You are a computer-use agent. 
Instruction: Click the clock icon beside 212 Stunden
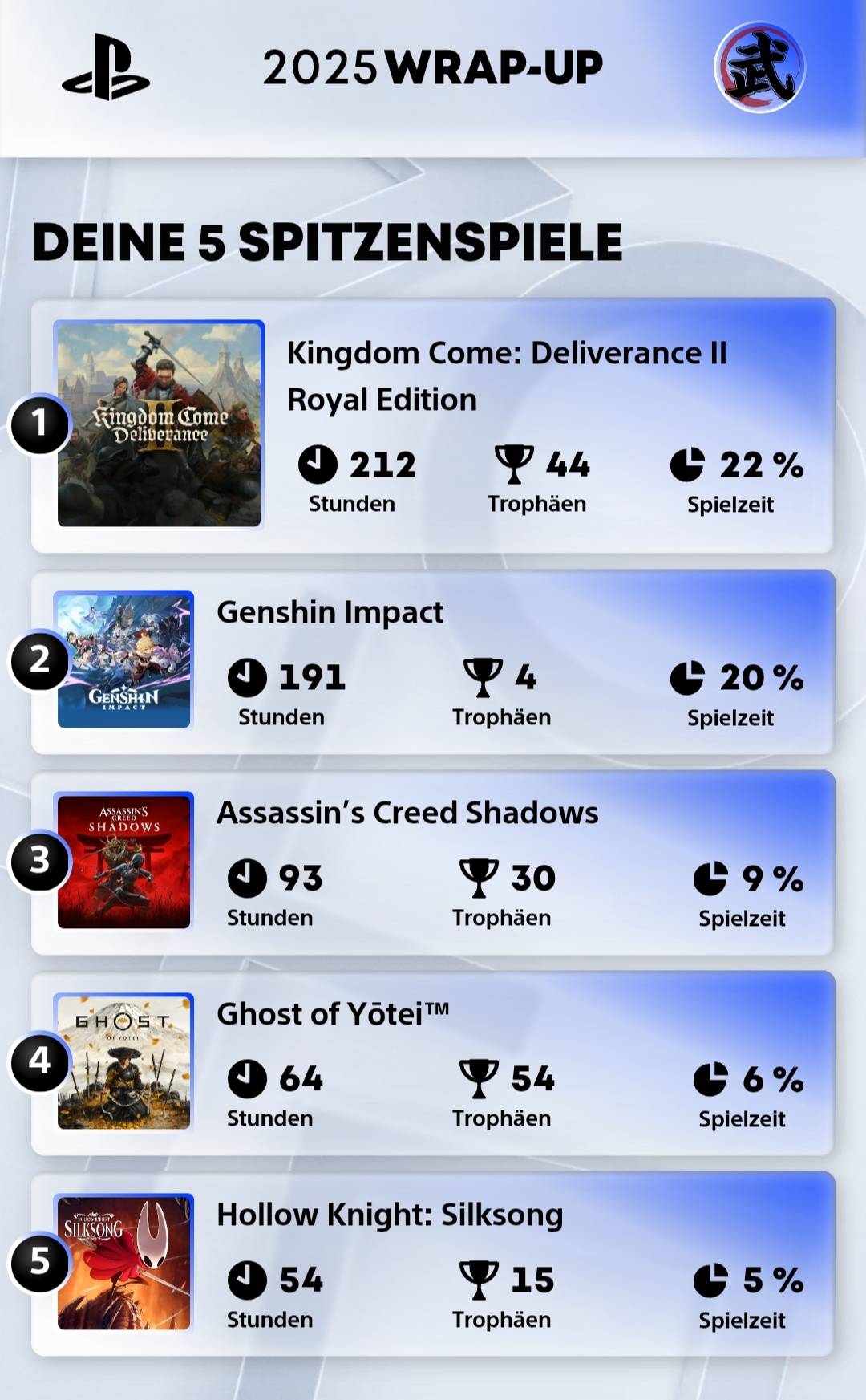[x=318, y=465]
